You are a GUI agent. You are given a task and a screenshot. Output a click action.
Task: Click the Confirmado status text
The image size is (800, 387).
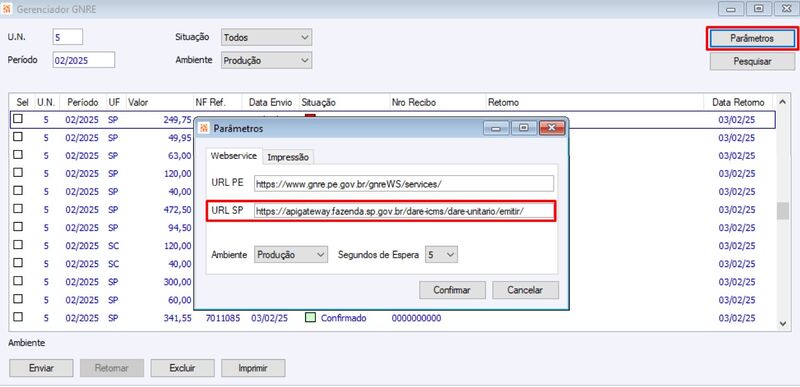[x=343, y=318]
